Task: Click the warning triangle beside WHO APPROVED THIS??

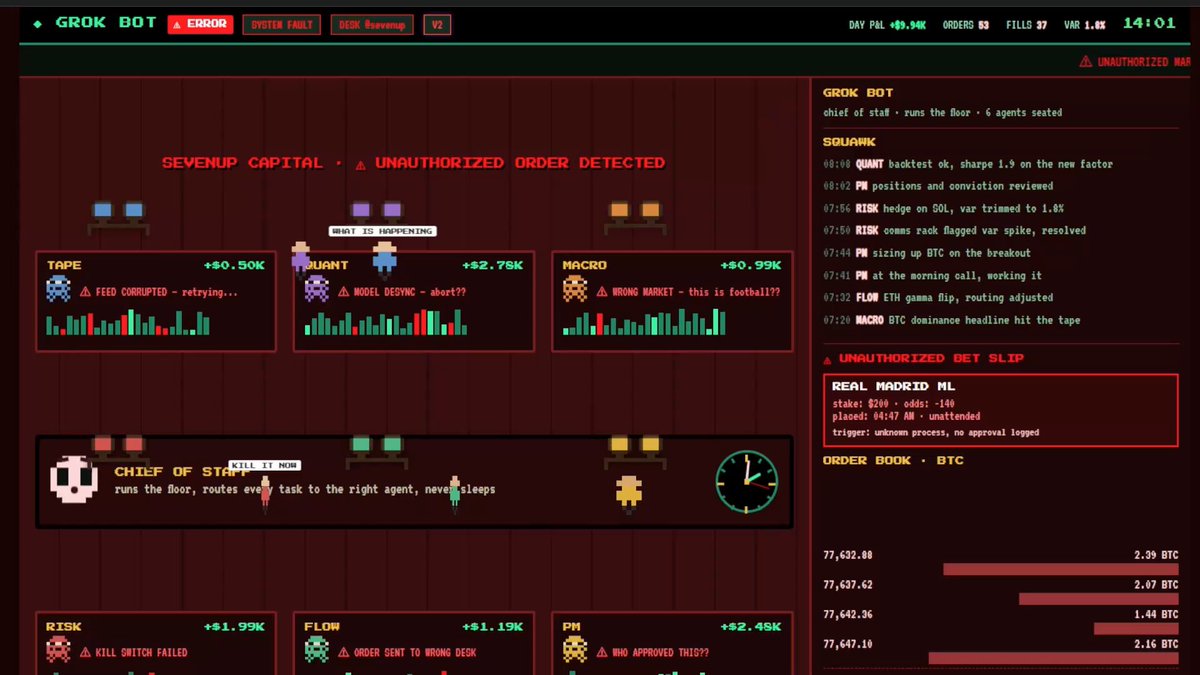Action: (602, 652)
